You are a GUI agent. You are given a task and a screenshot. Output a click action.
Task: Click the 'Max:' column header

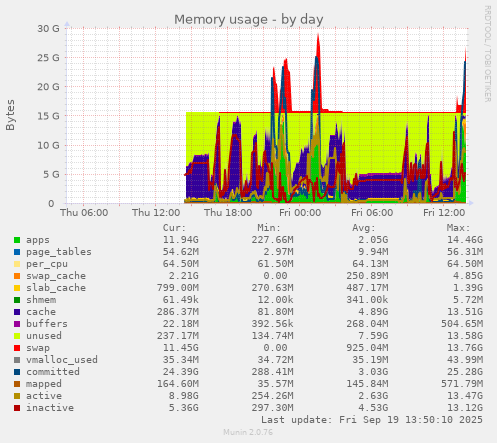pyautogui.click(x=458, y=228)
